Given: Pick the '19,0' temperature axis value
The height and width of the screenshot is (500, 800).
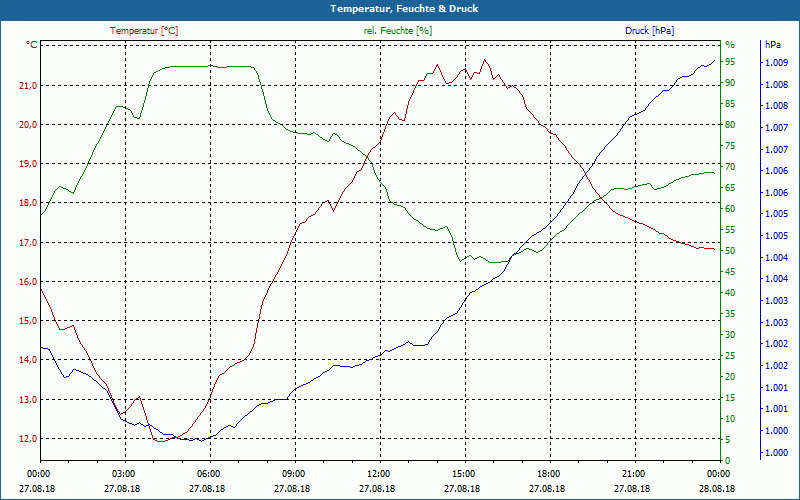Looking at the screenshot, I should pos(28,164).
